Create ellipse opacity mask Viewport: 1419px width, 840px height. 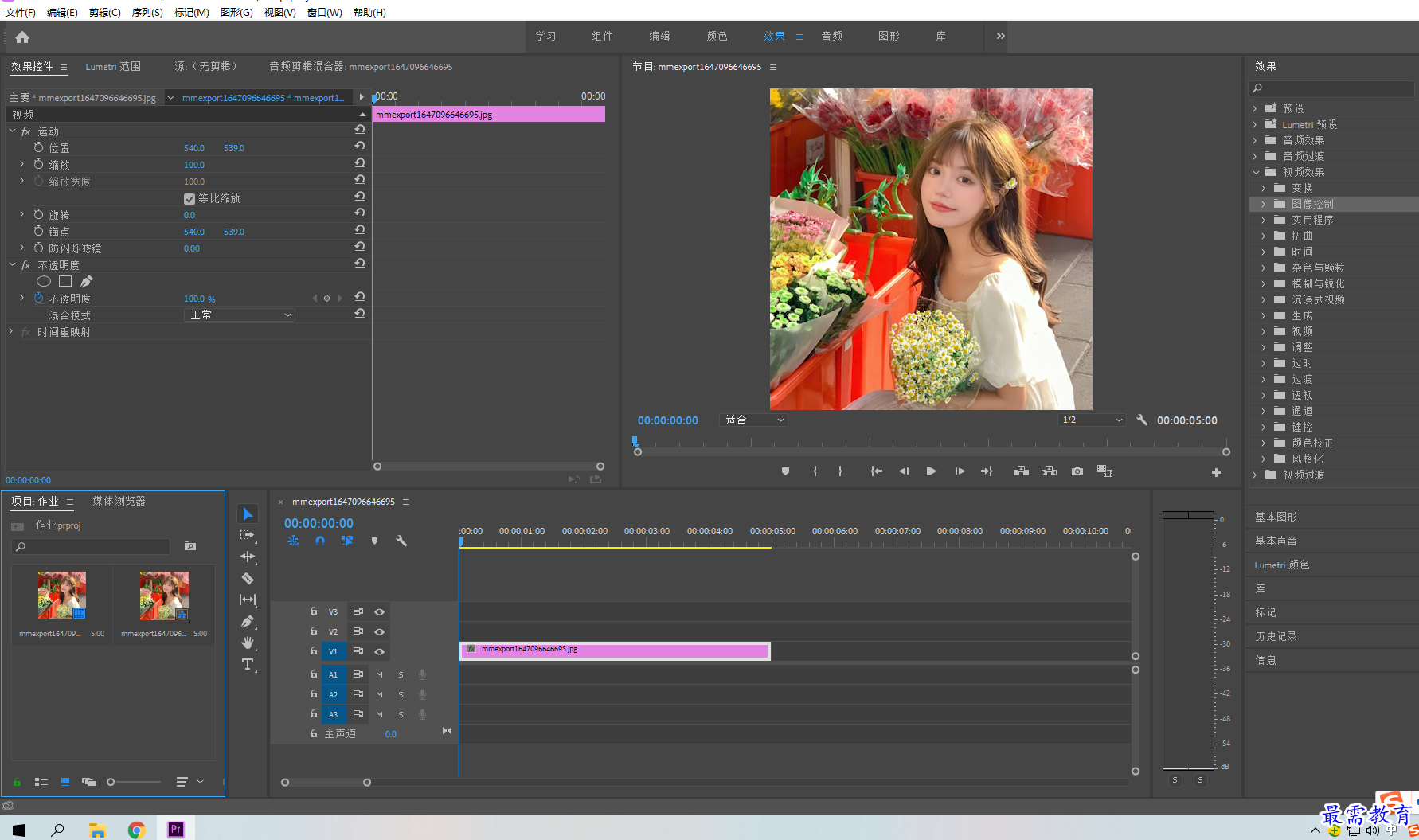point(44,281)
